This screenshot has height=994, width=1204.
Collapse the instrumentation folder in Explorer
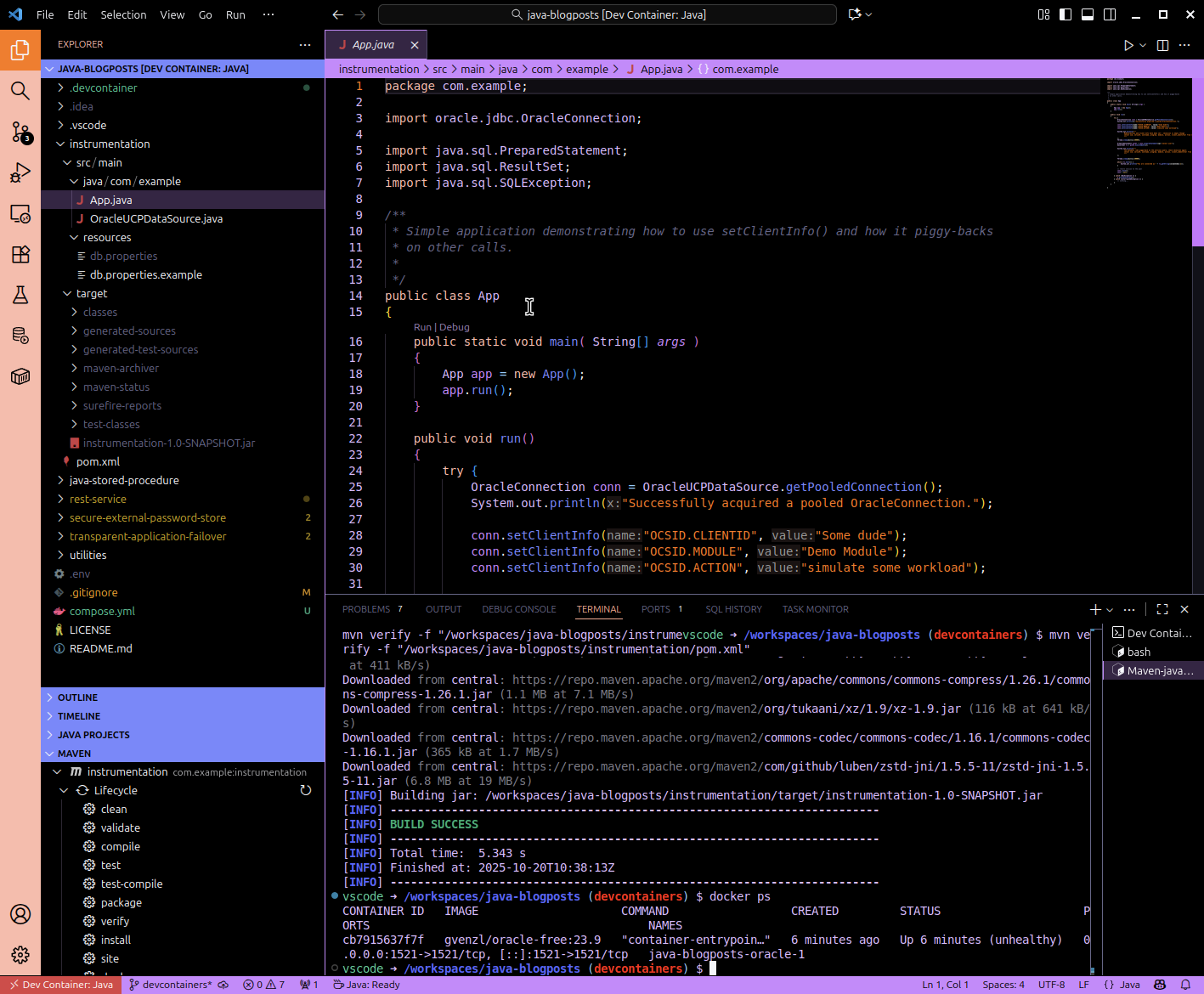click(x=109, y=144)
